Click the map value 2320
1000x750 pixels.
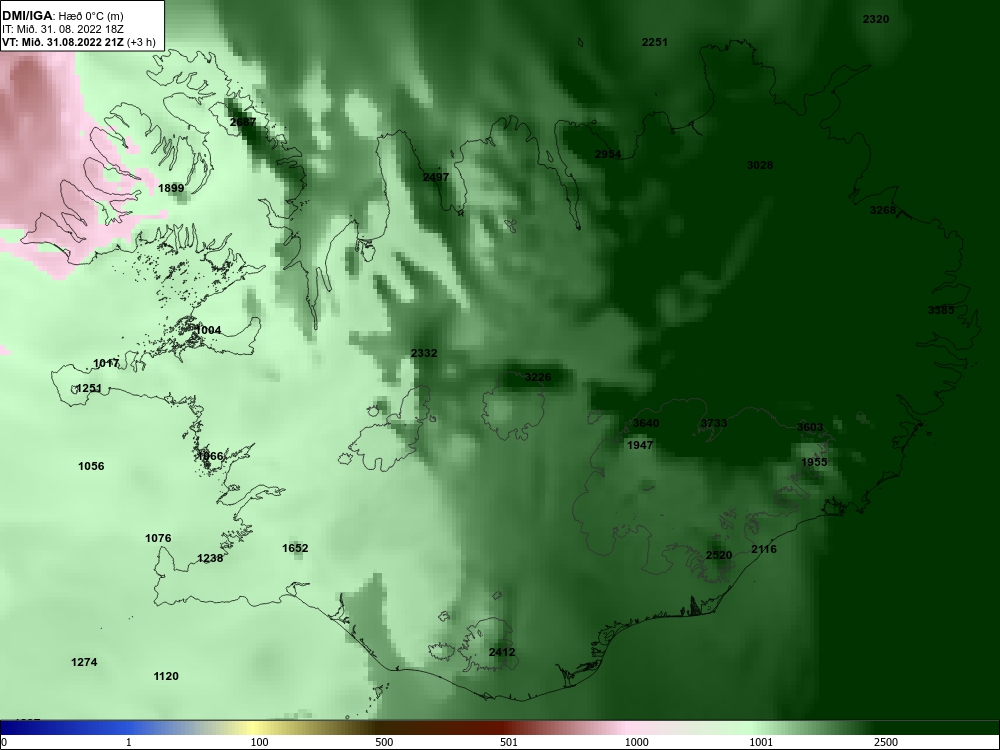pos(876,20)
